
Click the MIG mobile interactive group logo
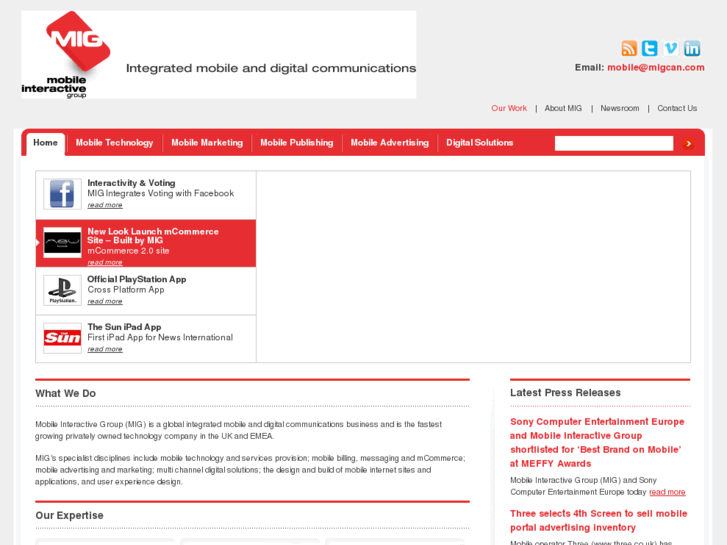(x=66, y=55)
